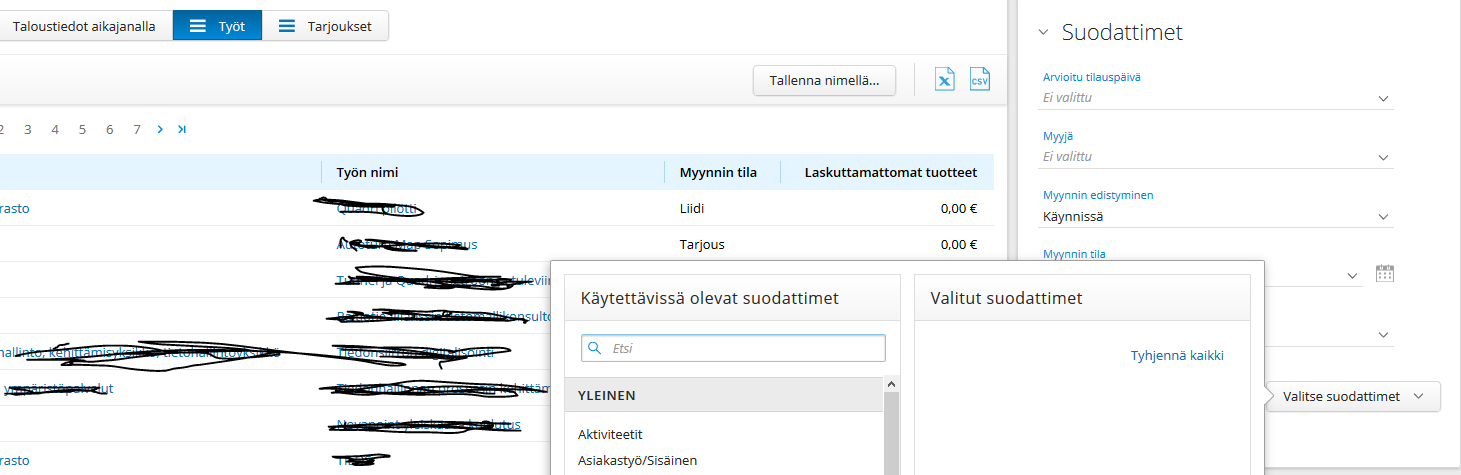
Task: Switch to Tarjoukset tab
Action: [325, 26]
